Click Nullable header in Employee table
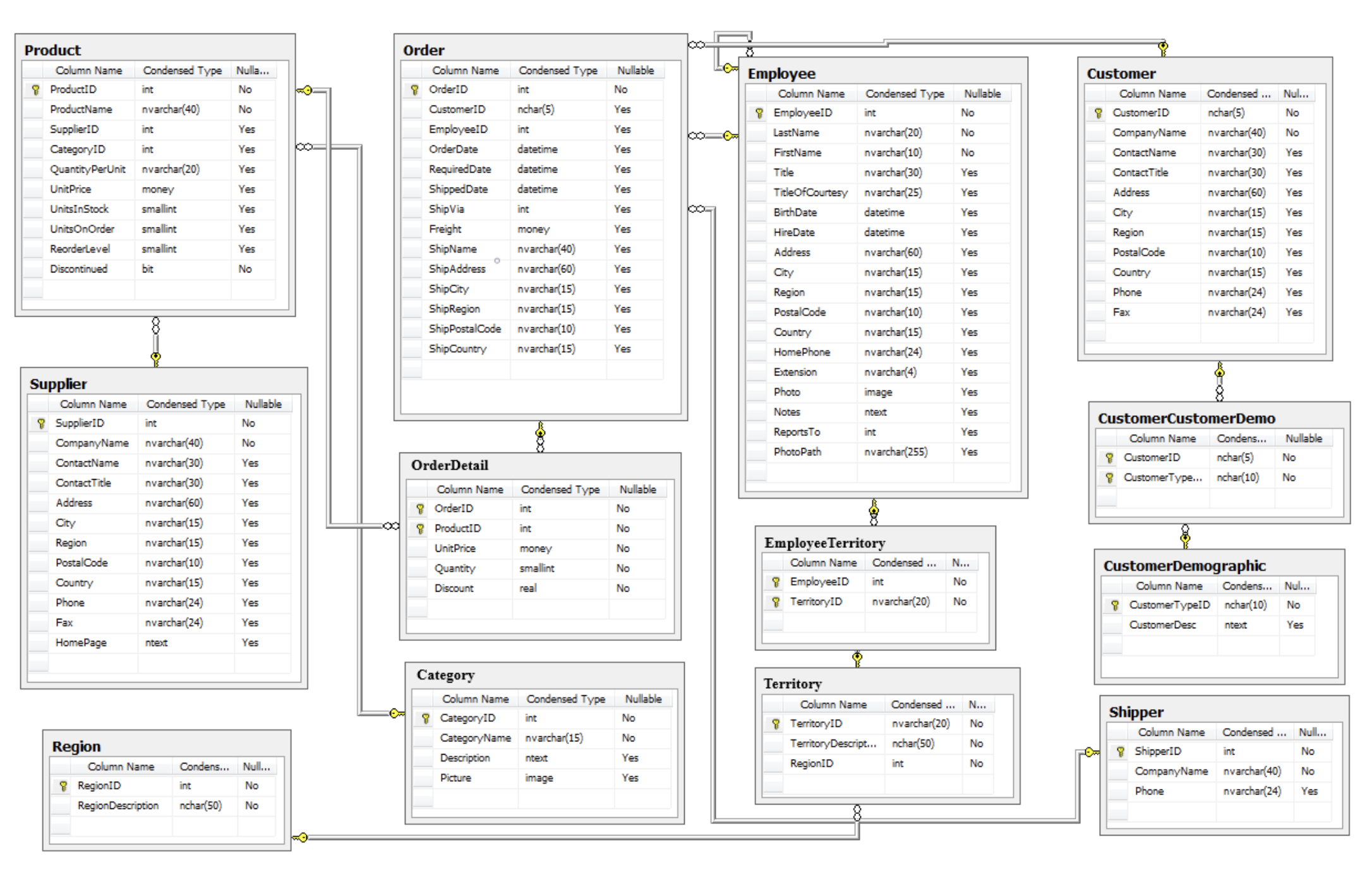 tap(982, 94)
